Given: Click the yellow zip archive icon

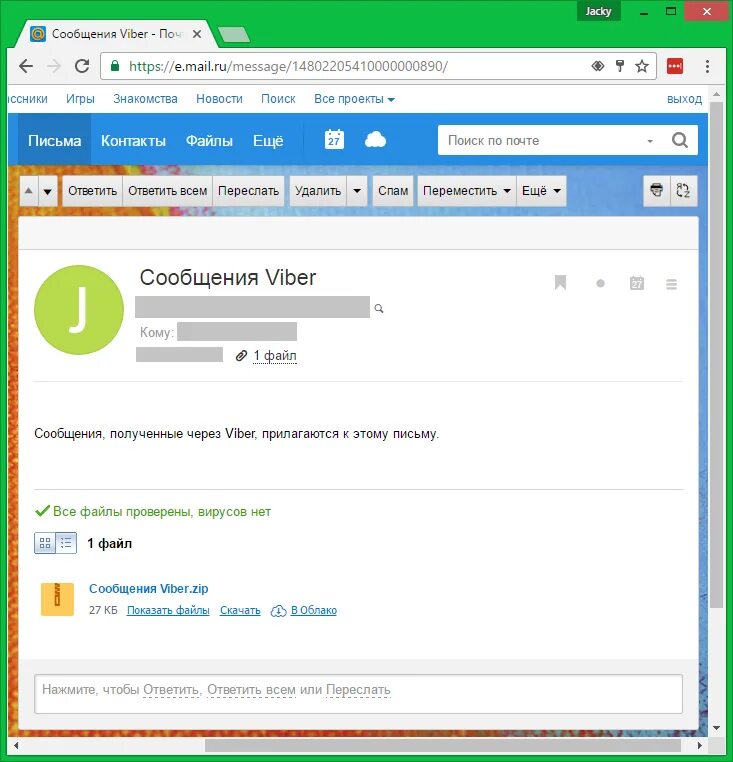Looking at the screenshot, I should [x=57, y=599].
